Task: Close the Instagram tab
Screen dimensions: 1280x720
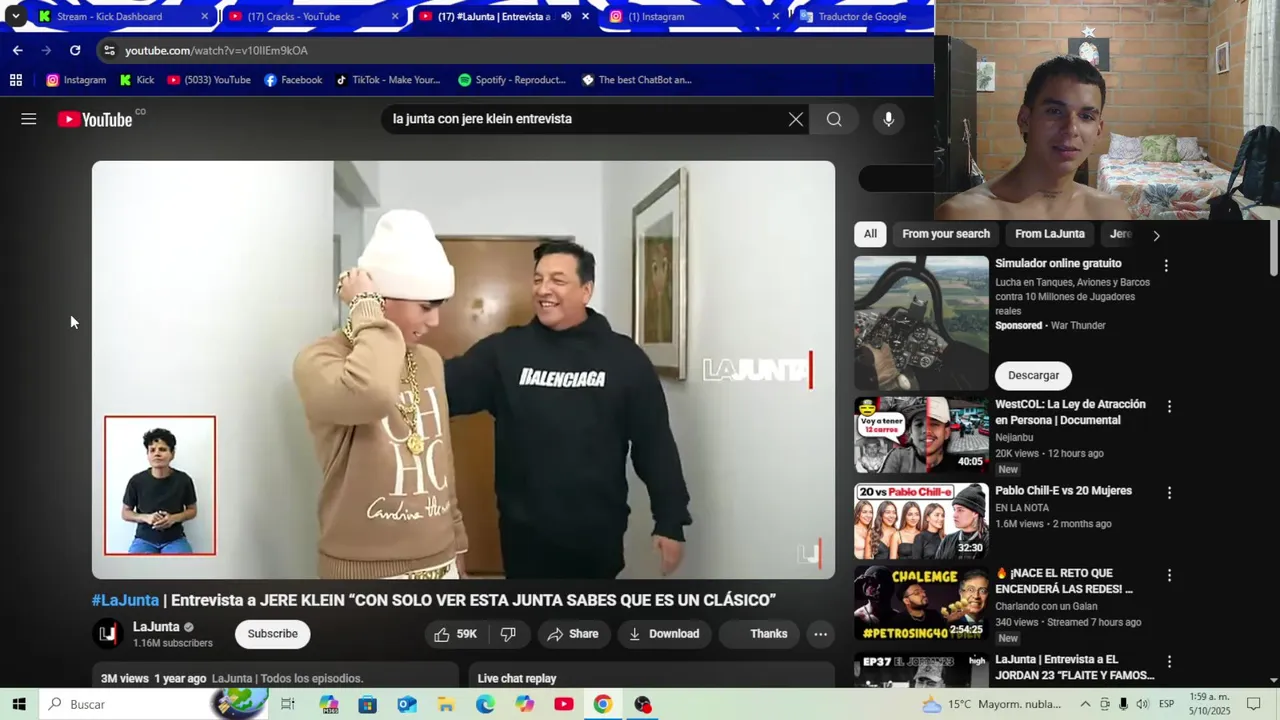Action: coord(775,16)
